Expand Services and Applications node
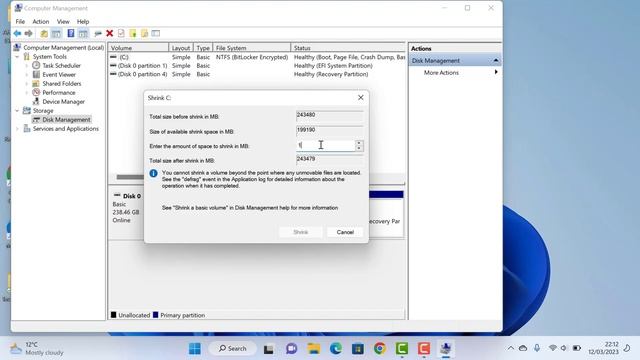 (x=17, y=129)
